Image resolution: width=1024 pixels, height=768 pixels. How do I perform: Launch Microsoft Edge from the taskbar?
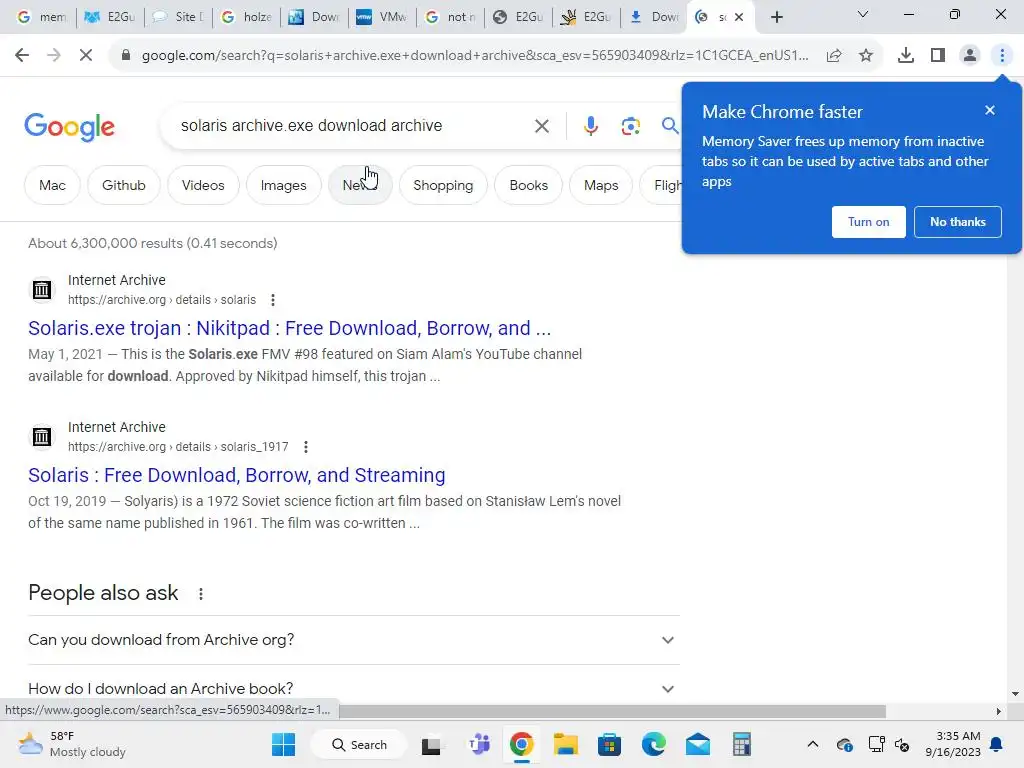(654, 744)
